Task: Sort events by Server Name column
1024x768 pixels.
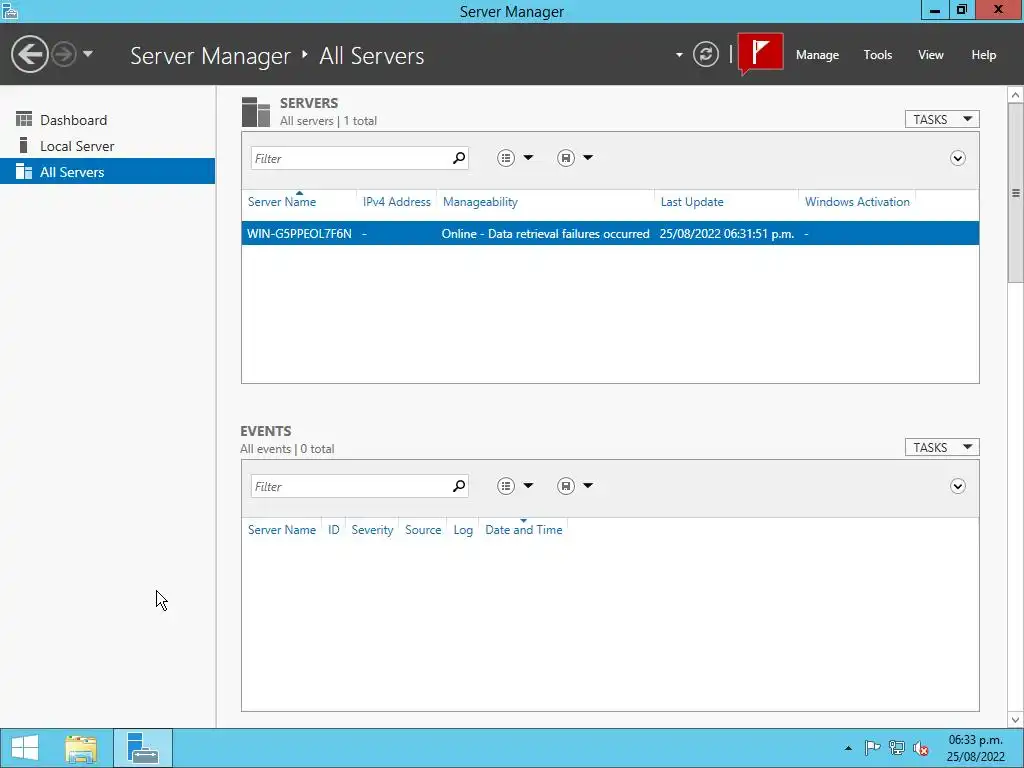Action: (x=281, y=530)
